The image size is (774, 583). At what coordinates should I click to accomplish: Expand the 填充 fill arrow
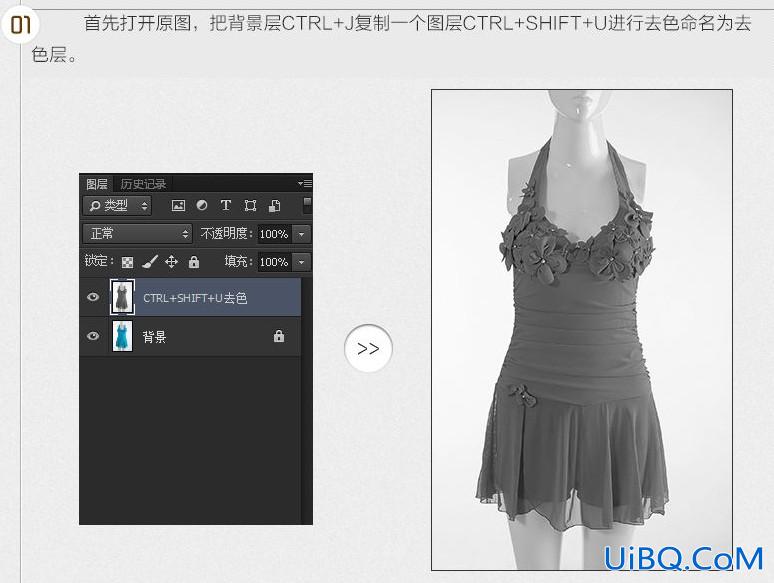click(302, 262)
